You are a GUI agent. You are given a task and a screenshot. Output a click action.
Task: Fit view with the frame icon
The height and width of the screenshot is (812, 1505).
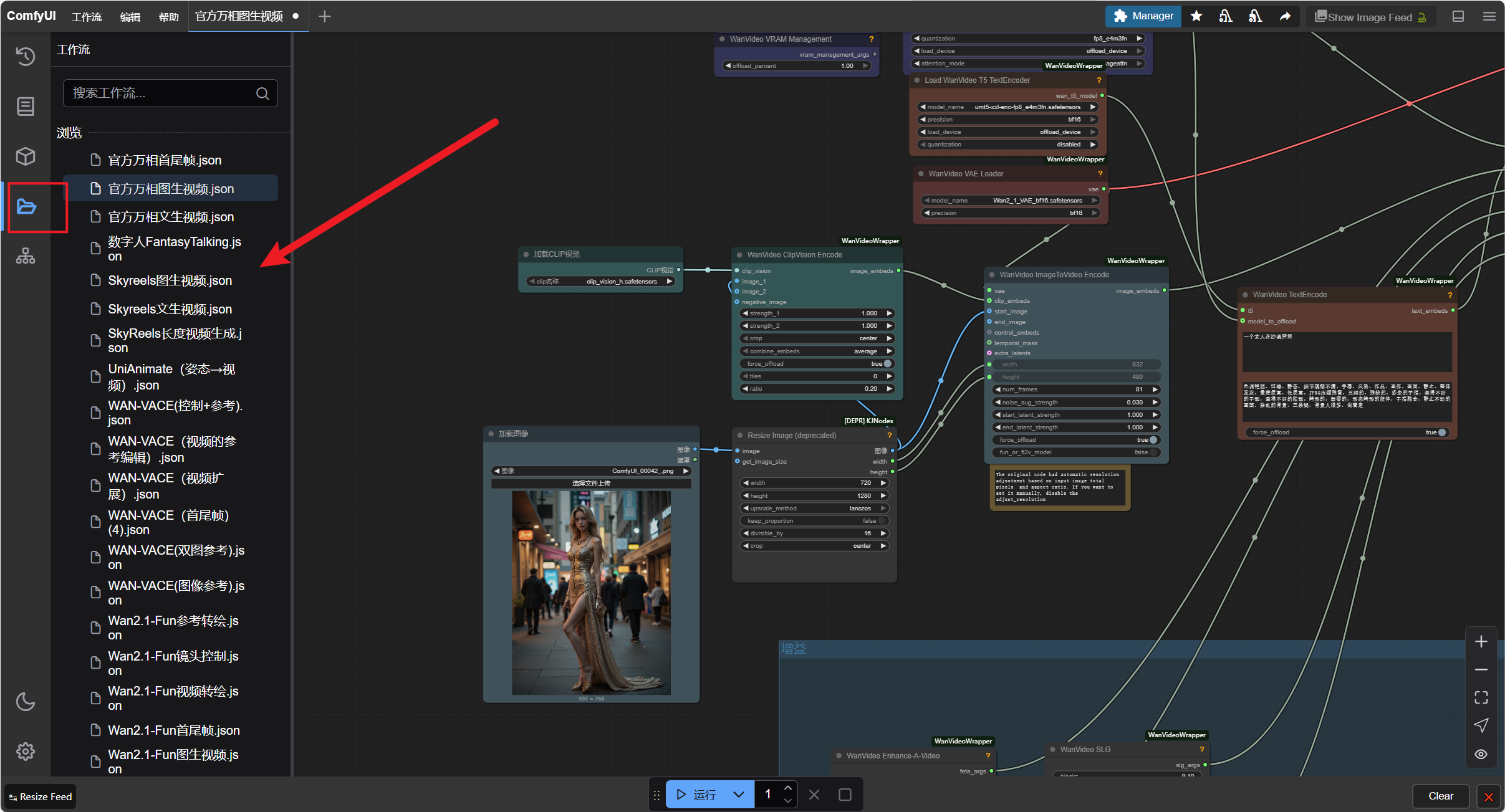tap(1481, 697)
